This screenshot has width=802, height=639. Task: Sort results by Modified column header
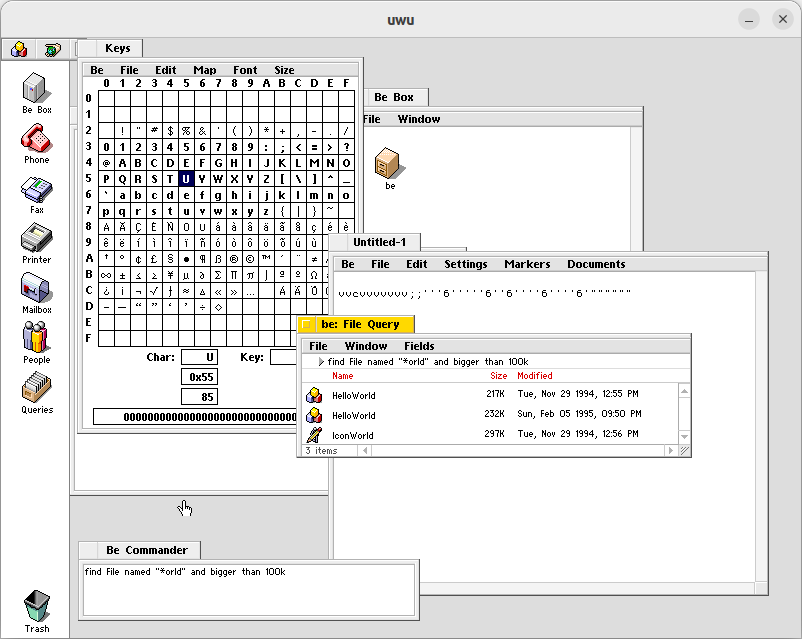click(x=534, y=376)
